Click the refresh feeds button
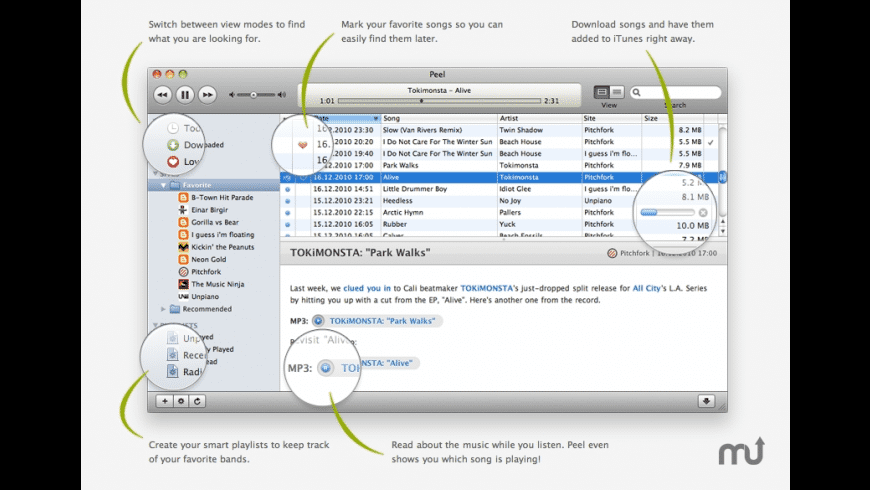 tap(197, 401)
